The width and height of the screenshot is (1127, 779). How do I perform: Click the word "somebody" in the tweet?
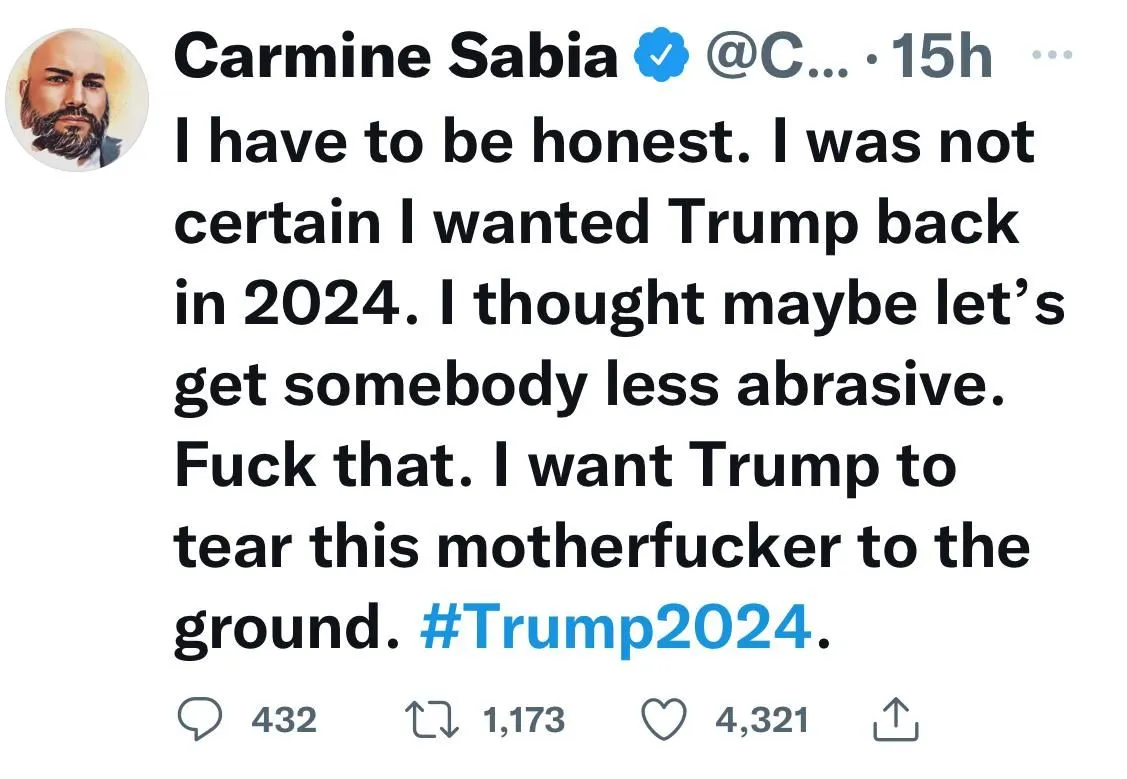click(x=434, y=385)
